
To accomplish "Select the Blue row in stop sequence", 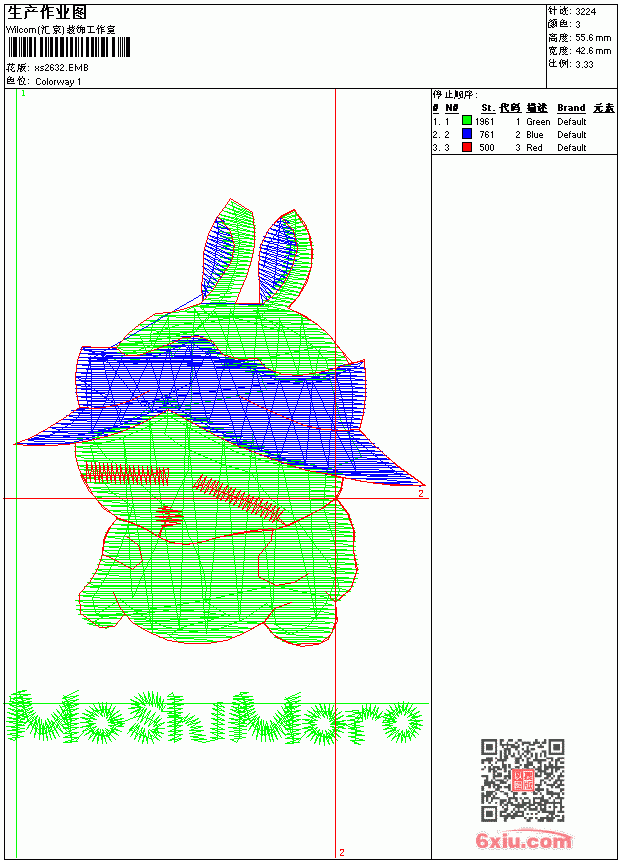I will (524, 134).
